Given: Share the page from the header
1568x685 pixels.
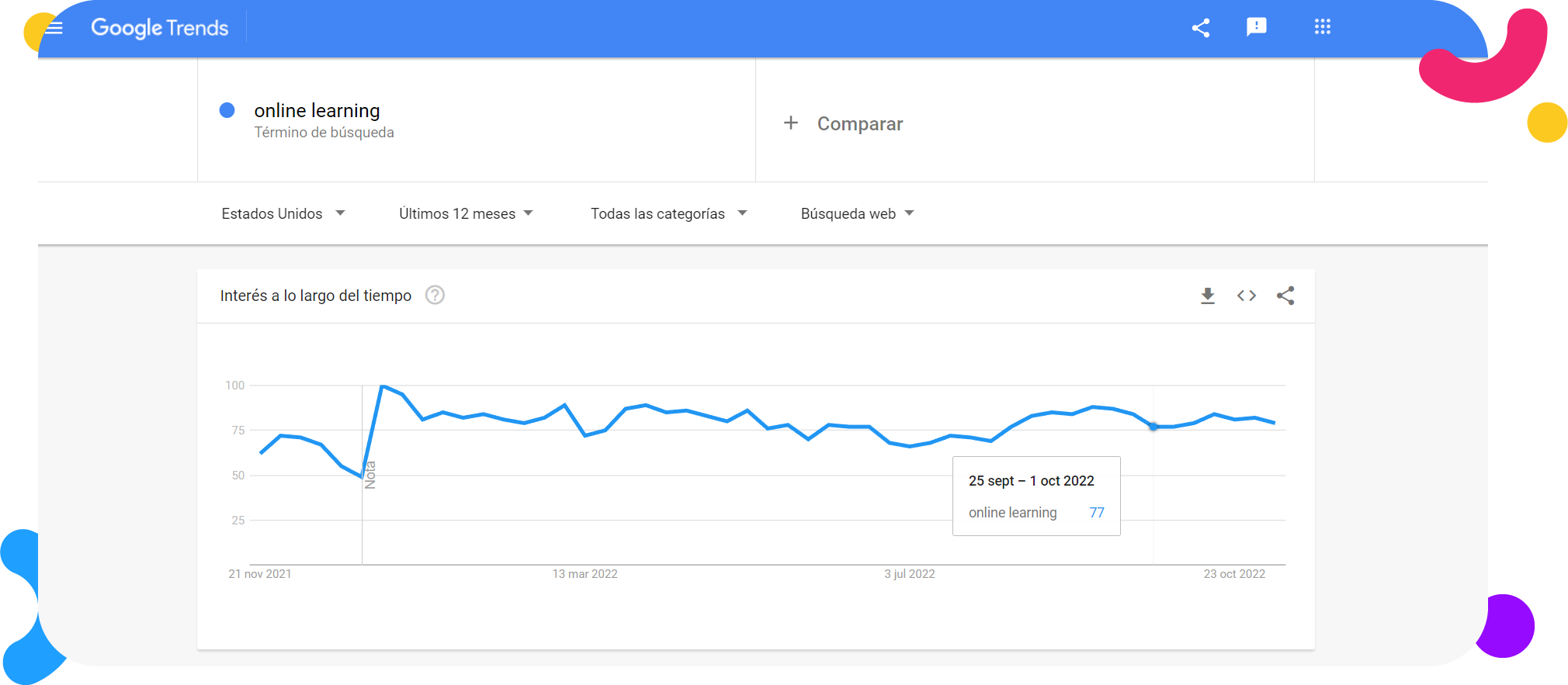Looking at the screenshot, I should 1201,28.
